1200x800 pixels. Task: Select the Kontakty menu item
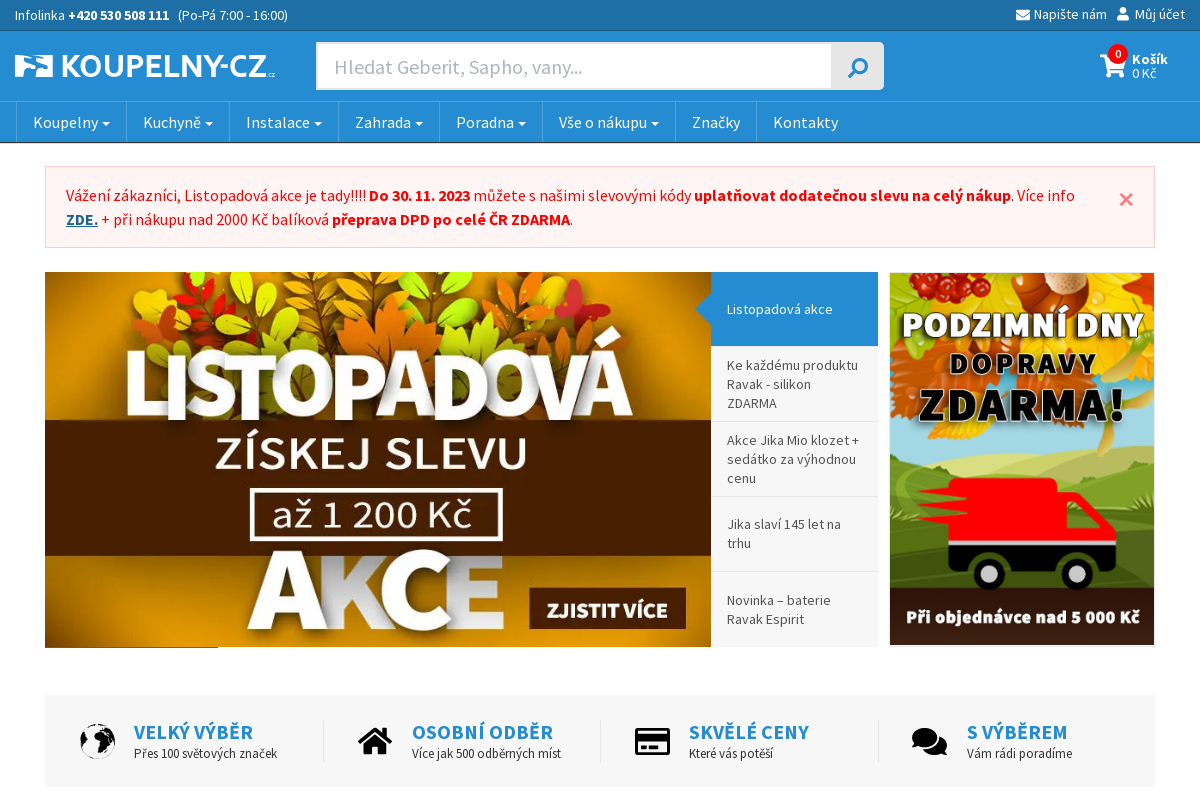(x=805, y=122)
